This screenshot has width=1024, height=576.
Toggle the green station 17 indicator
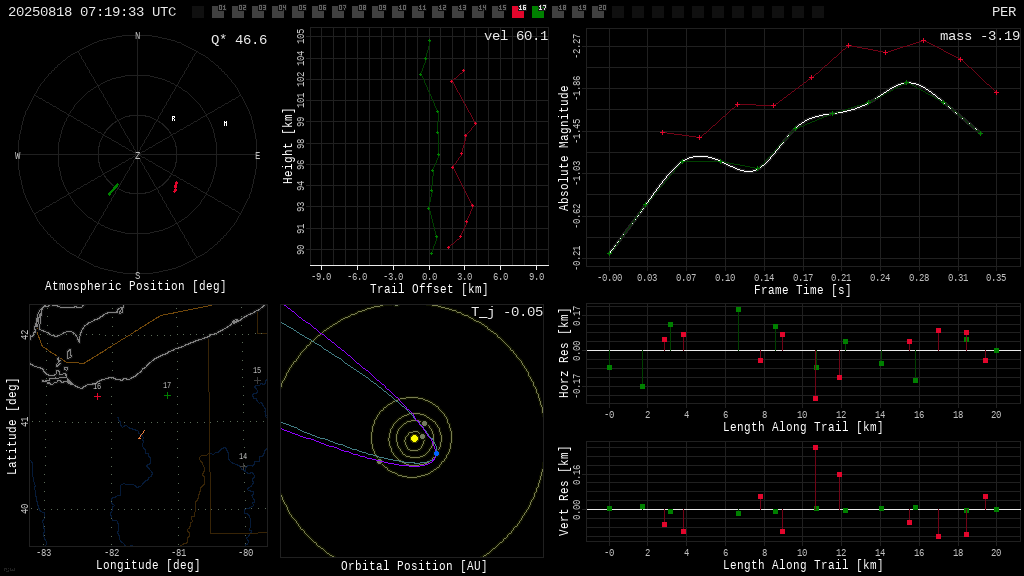point(538,11)
